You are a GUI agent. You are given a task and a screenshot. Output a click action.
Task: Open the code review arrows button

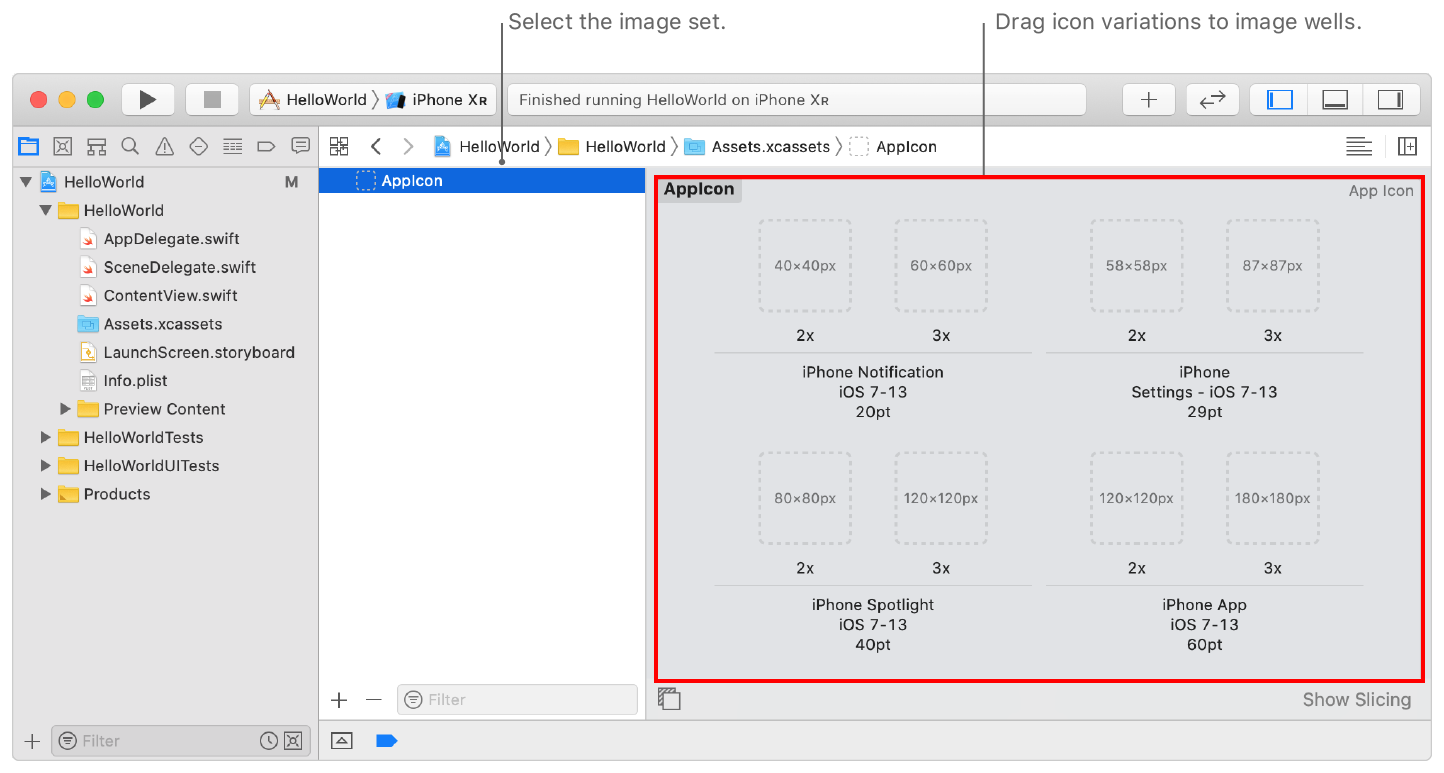pyautogui.click(x=1212, y=100)
